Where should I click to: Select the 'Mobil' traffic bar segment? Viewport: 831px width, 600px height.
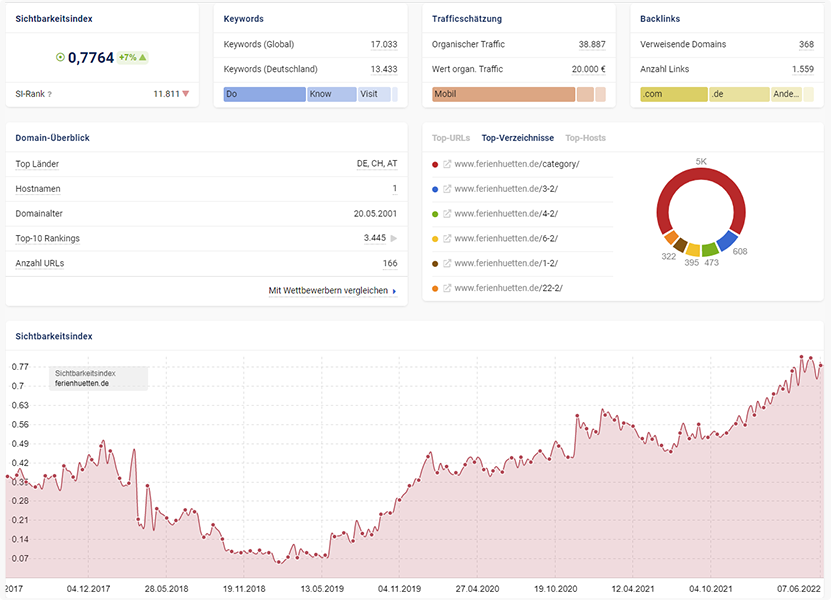pos(503,94)
